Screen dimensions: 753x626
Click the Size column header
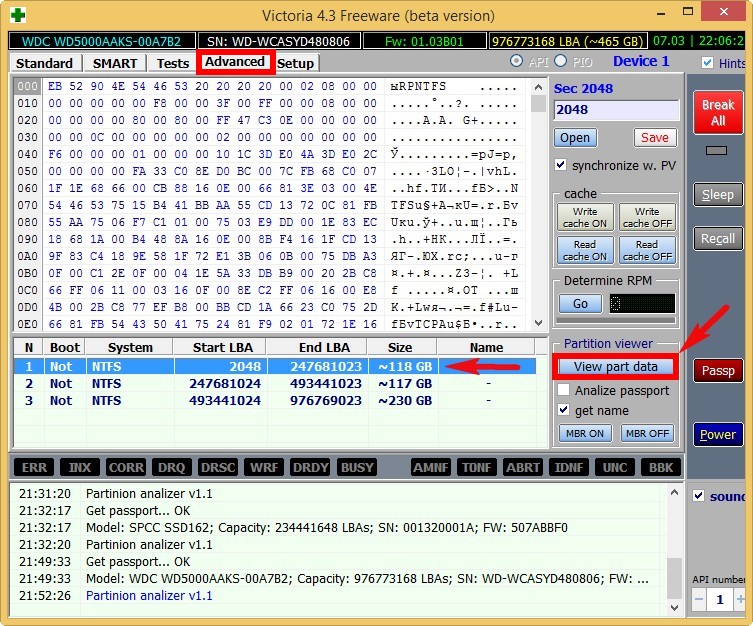pos(401,347)
